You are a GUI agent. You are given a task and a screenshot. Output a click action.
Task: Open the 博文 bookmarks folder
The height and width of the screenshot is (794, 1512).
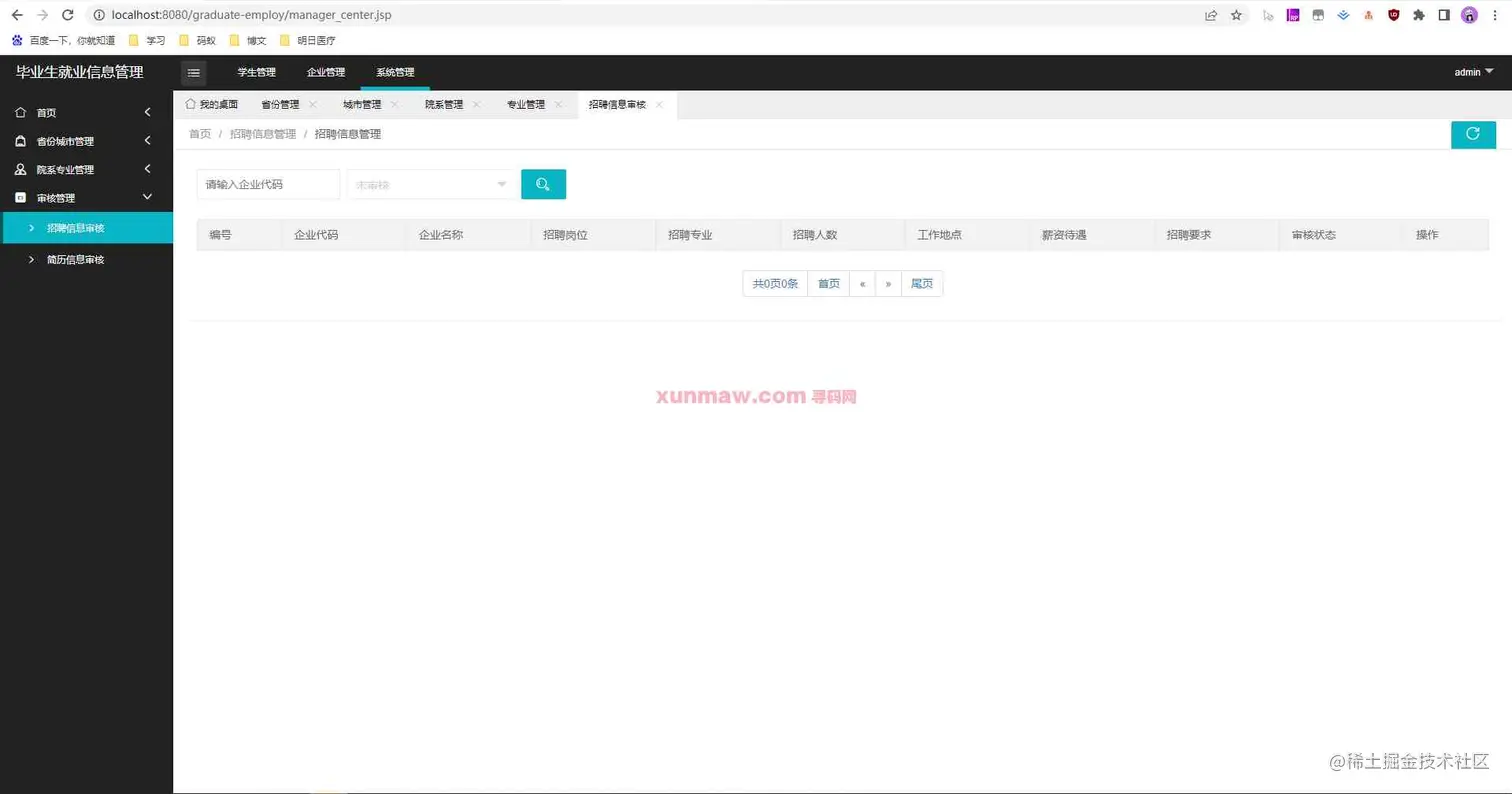(x=248, y=41)
